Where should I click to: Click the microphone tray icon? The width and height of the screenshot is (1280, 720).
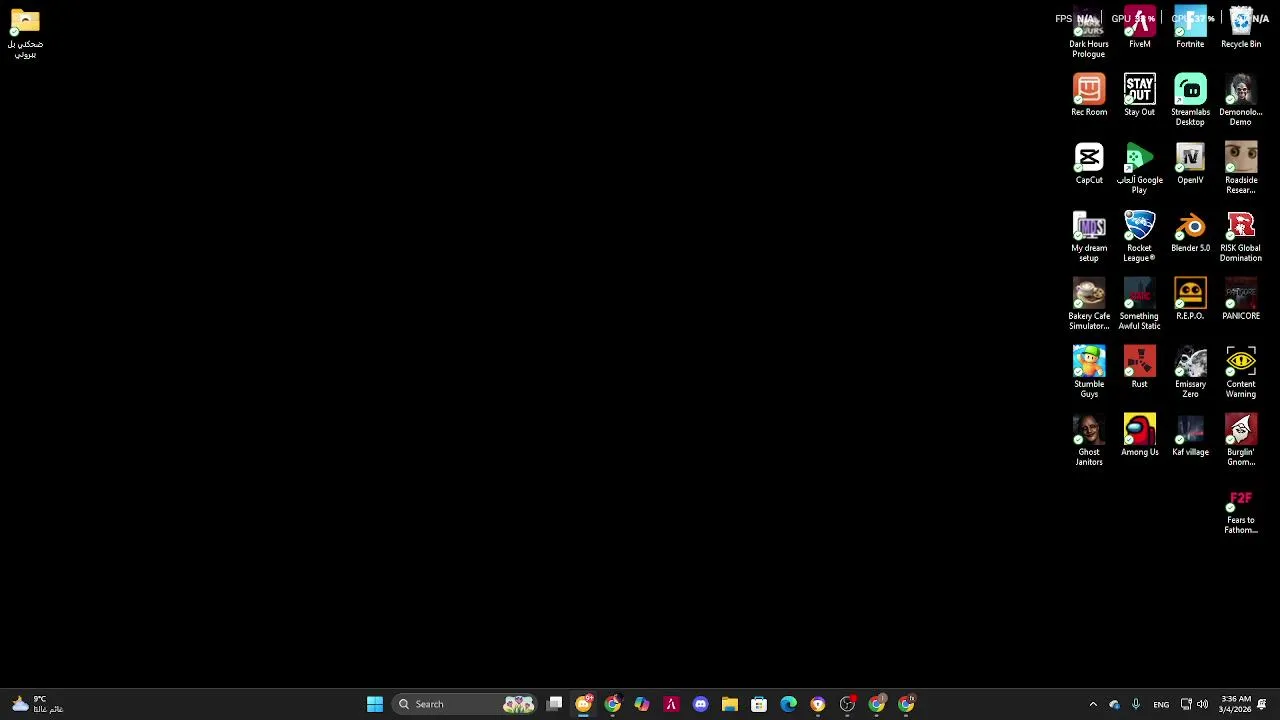coord(1136,704)
